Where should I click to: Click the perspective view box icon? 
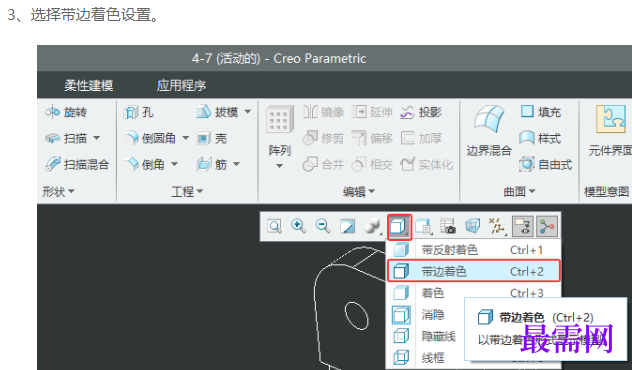[x=473, y=226]
